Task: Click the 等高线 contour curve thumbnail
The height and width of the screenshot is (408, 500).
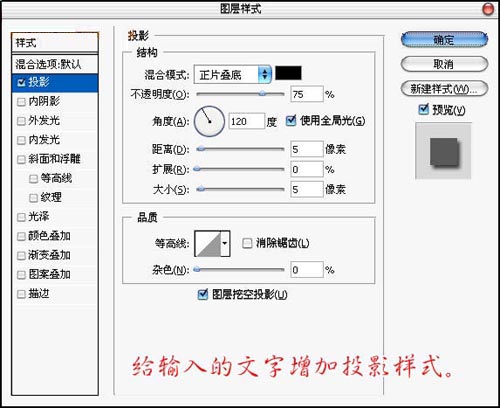Action: pos(208,244)
